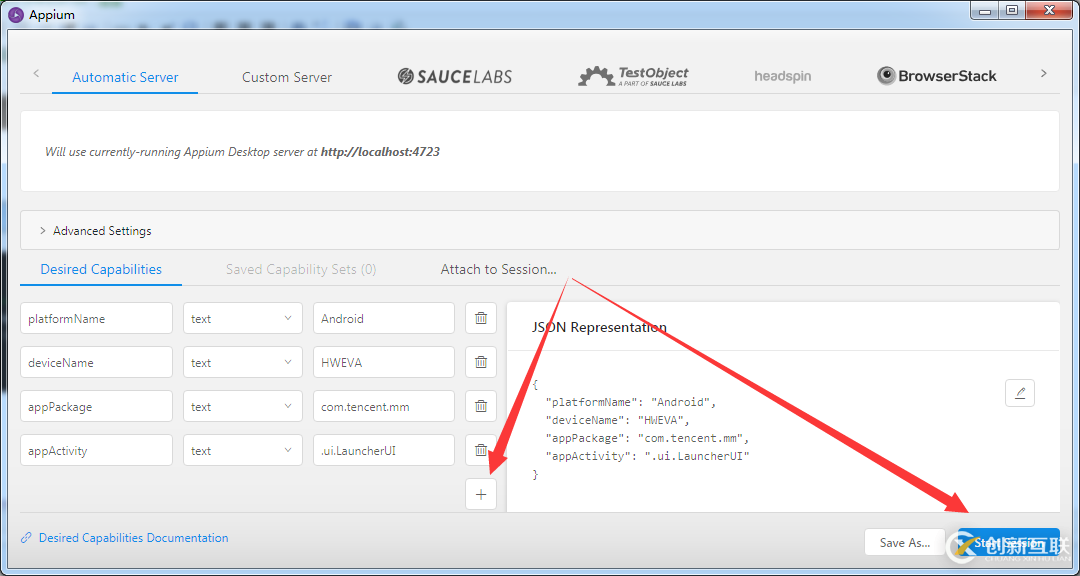Viewport: 1080px width, 576px height.
Task: Click the Appium logo in title bar
Action: coord(16,14)
